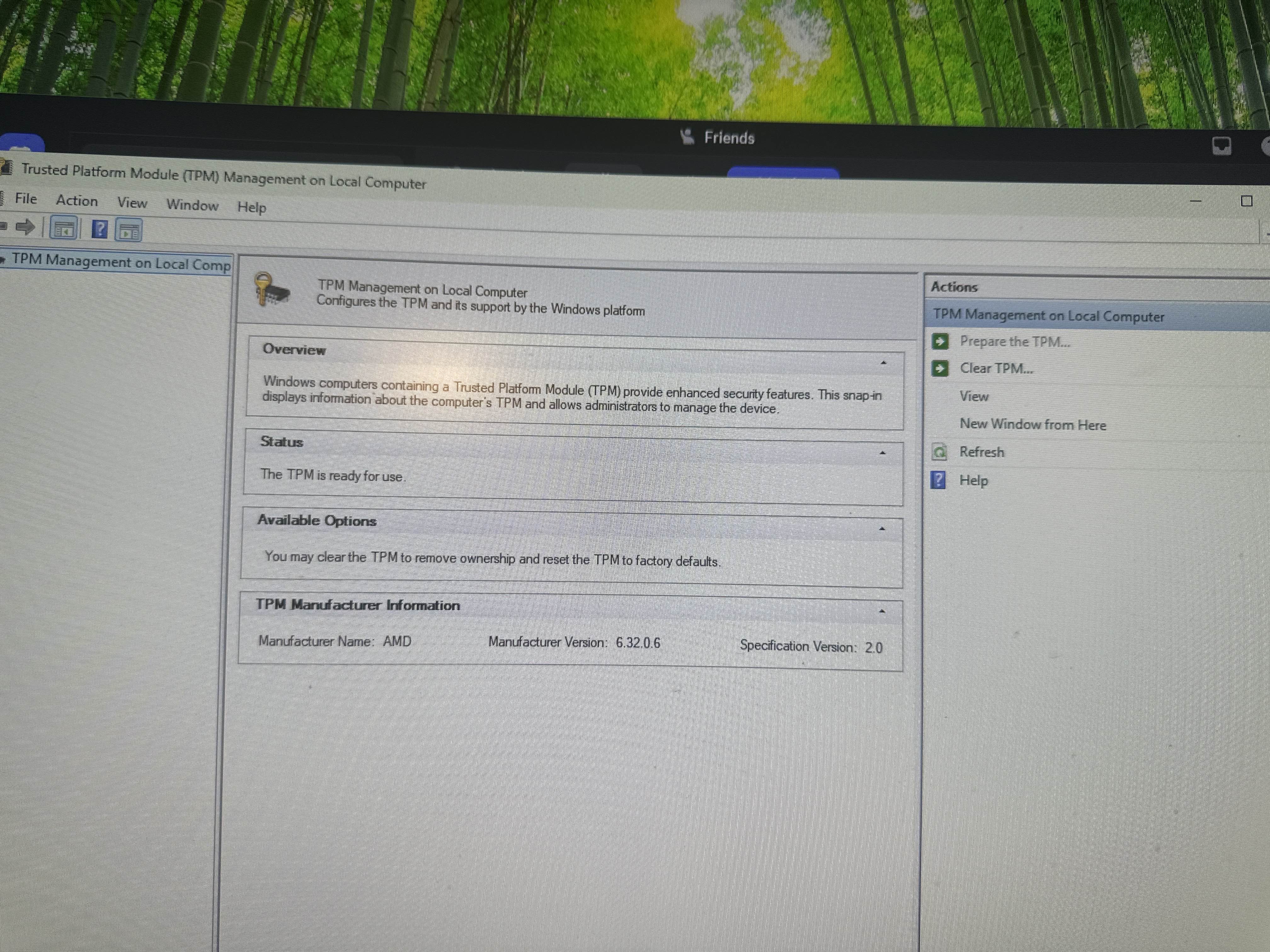Screen dimensions: 1270x952
Task: Click the Steam inbox tray icon
Action: [x=1221, y=146]
